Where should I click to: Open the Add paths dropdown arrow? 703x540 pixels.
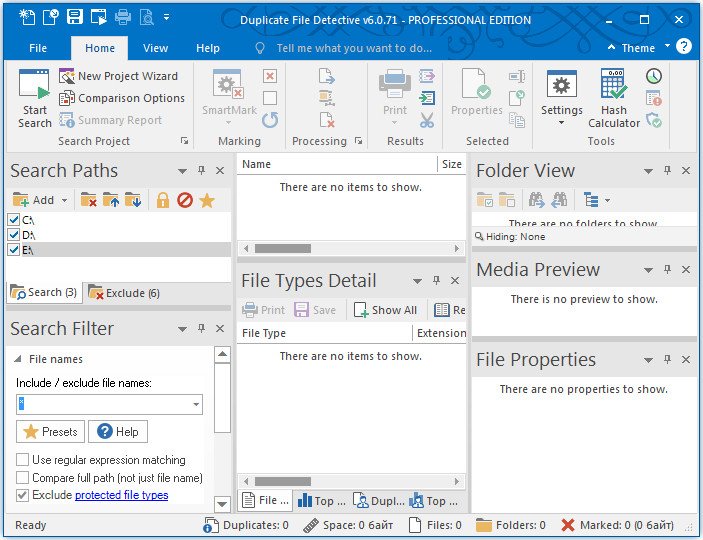point(65,200)
